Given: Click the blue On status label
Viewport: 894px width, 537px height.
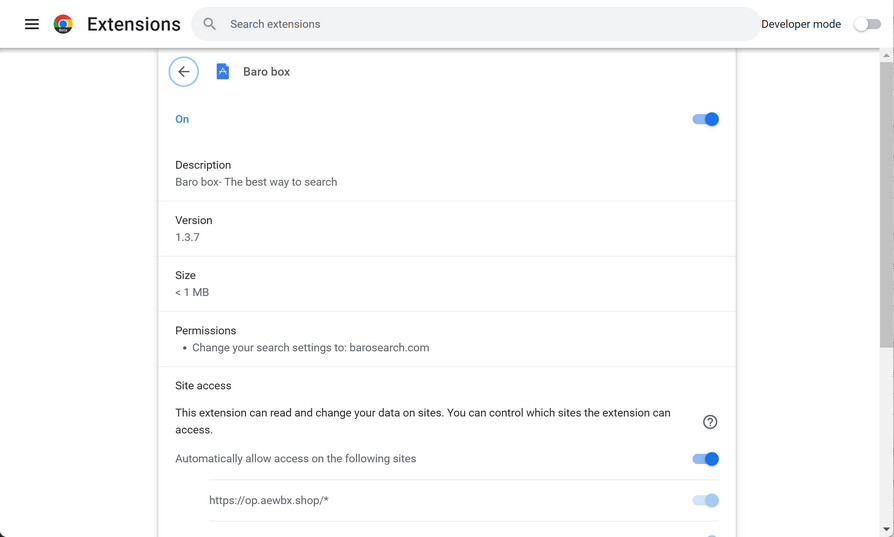Looking at the screenshot, I should point(182,119).
